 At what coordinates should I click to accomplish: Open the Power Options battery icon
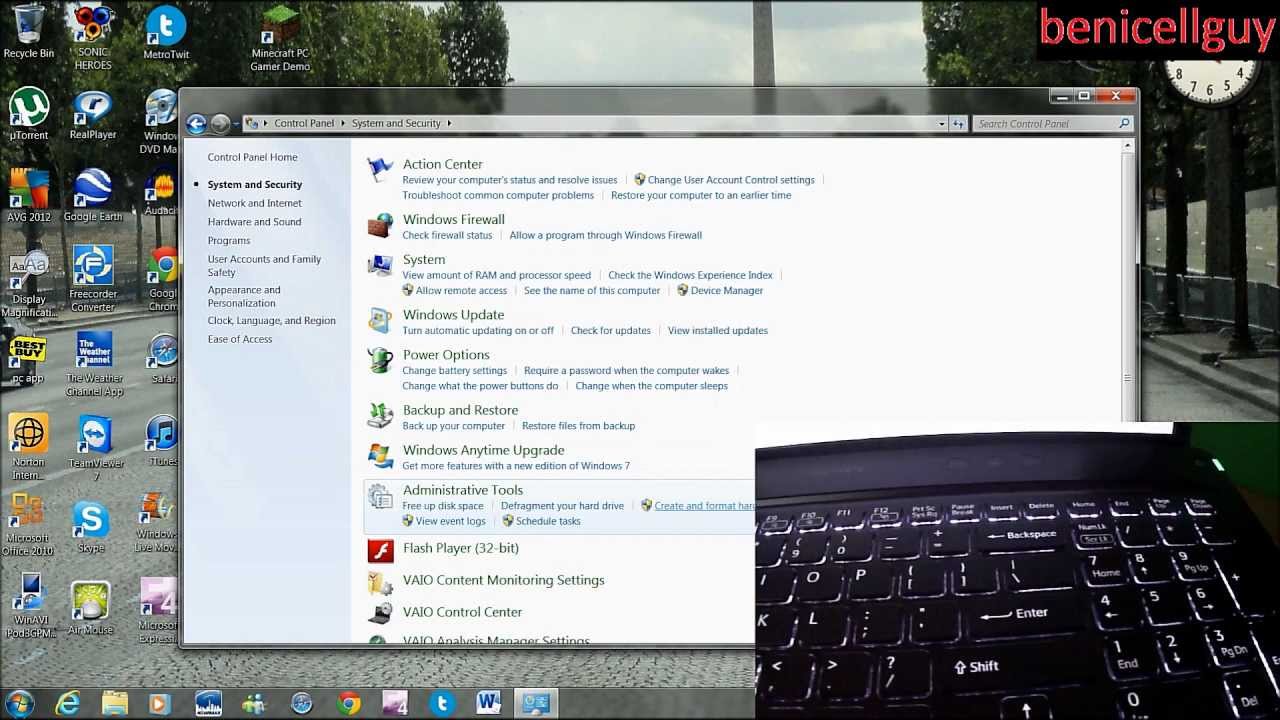380,360
